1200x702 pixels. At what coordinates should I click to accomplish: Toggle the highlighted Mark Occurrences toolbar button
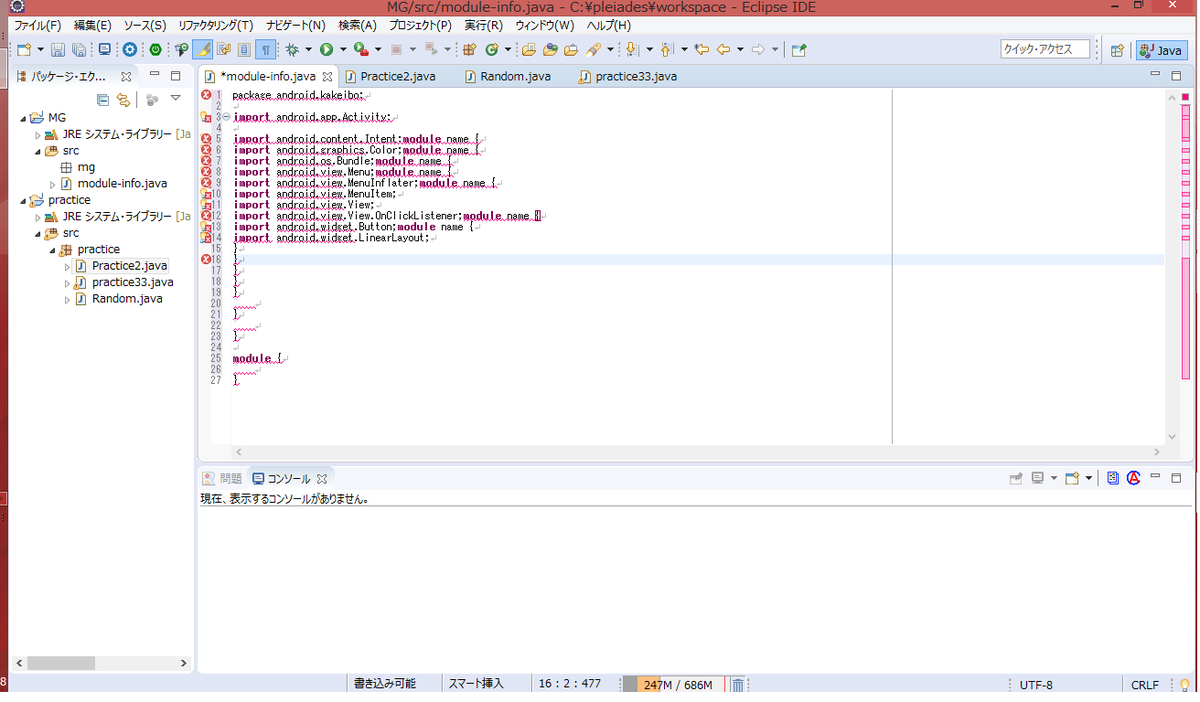[203, 49]
